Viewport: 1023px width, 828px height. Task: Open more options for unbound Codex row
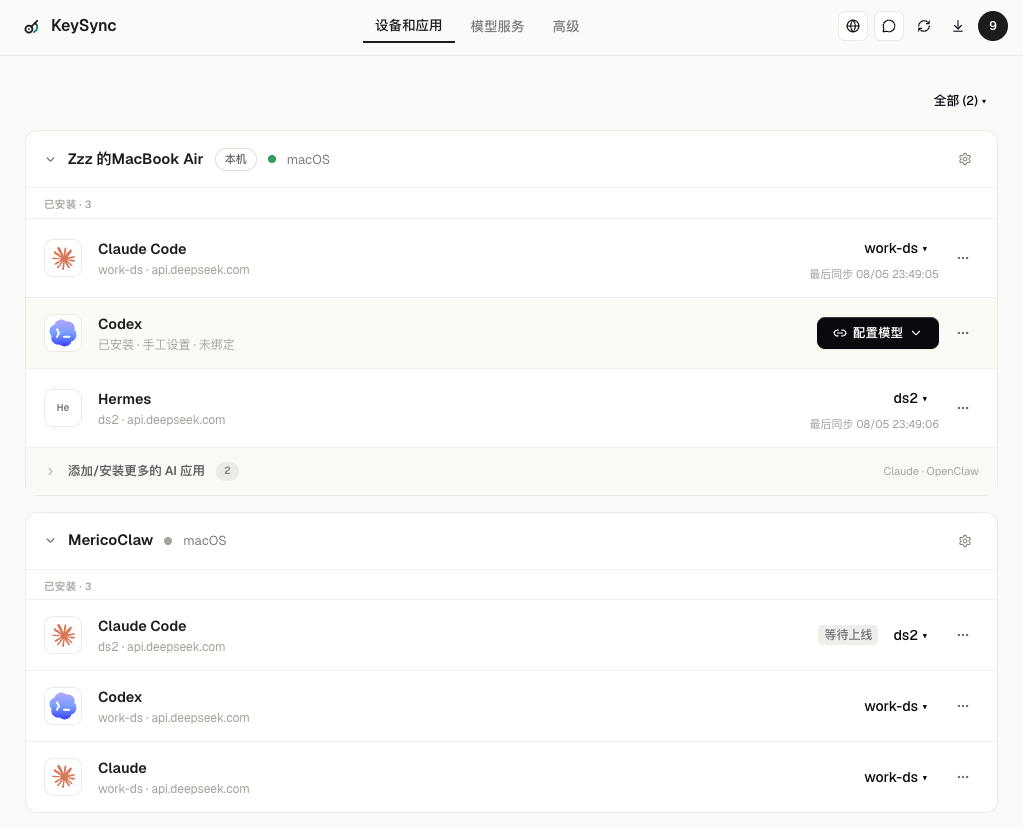tap(963, 333)
